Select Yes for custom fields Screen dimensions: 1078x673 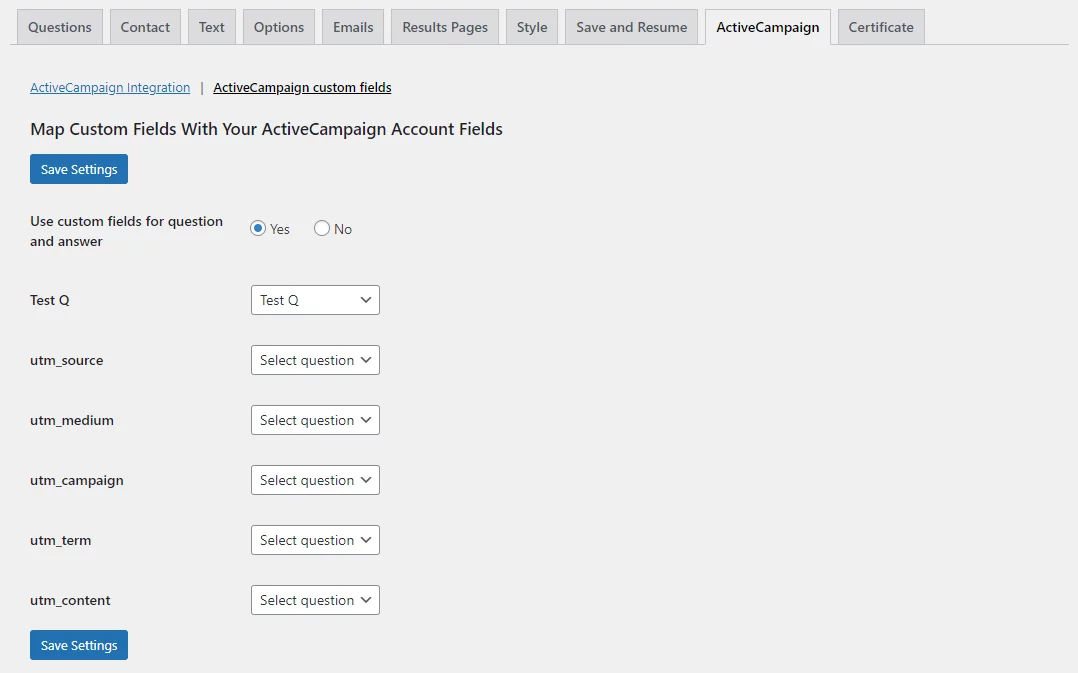point(258,228)
